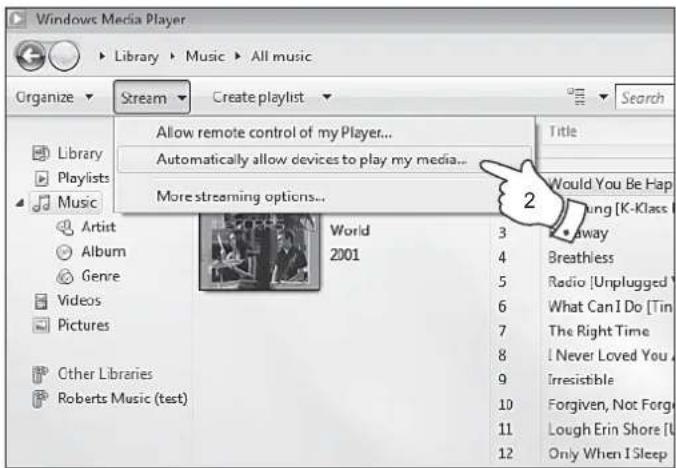Select the track 'The Right Time'
Viewport: 676px width, 468px height.
tap(598, 331)
